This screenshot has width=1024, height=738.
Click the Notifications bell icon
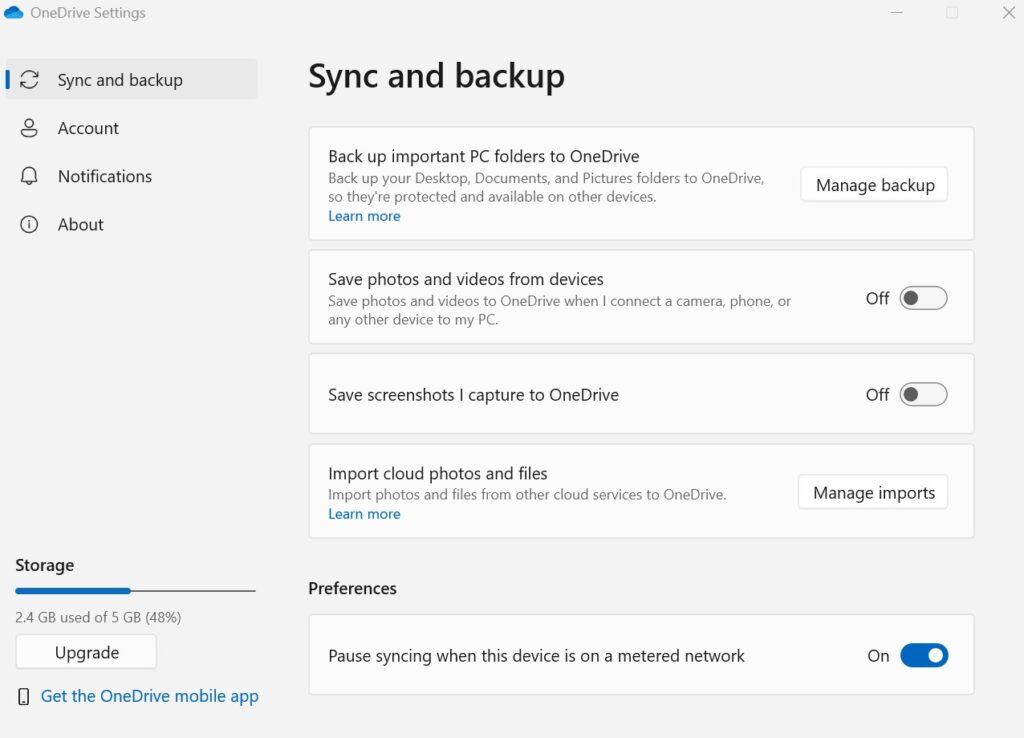point(29,176)
